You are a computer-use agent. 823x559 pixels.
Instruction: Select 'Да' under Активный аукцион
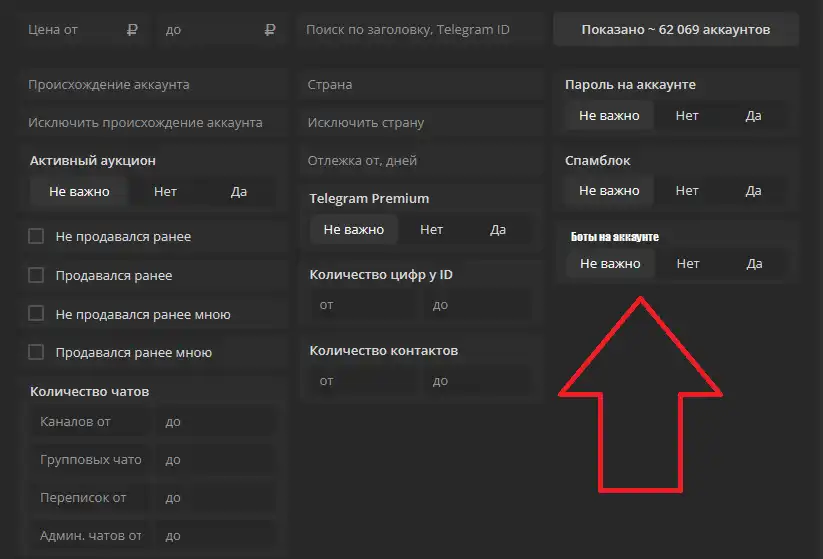click(239, 192)
